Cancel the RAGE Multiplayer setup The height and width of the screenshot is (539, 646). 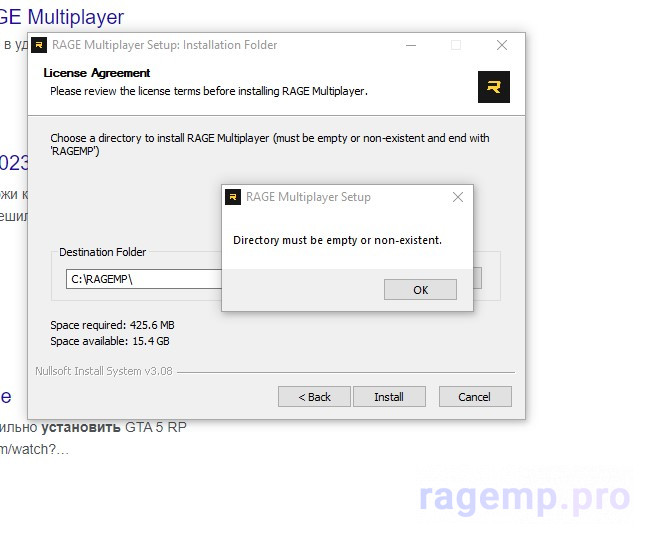pyautogui.click(x=475, y=397)
